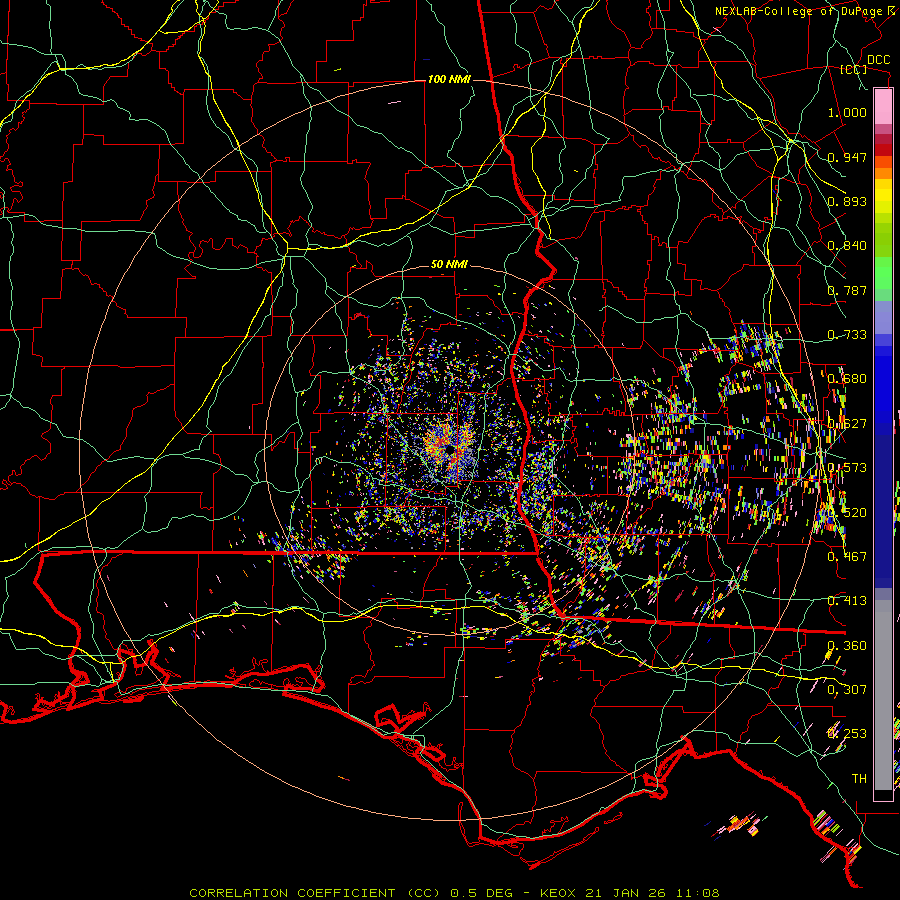Select the 0.947 legend value
This screenshot has width=900, height=900.
[847, 157]
